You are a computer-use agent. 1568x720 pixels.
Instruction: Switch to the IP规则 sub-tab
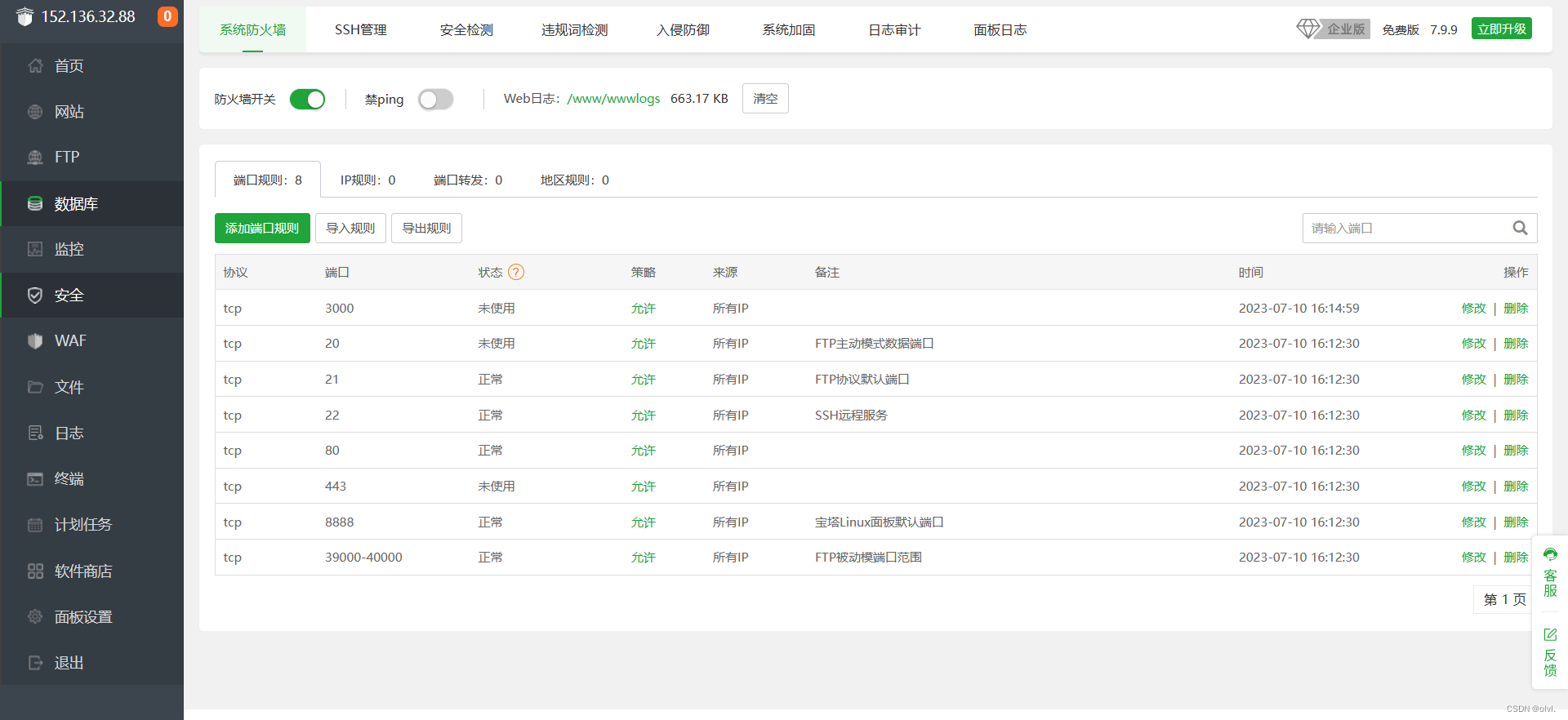coord(368,180)
